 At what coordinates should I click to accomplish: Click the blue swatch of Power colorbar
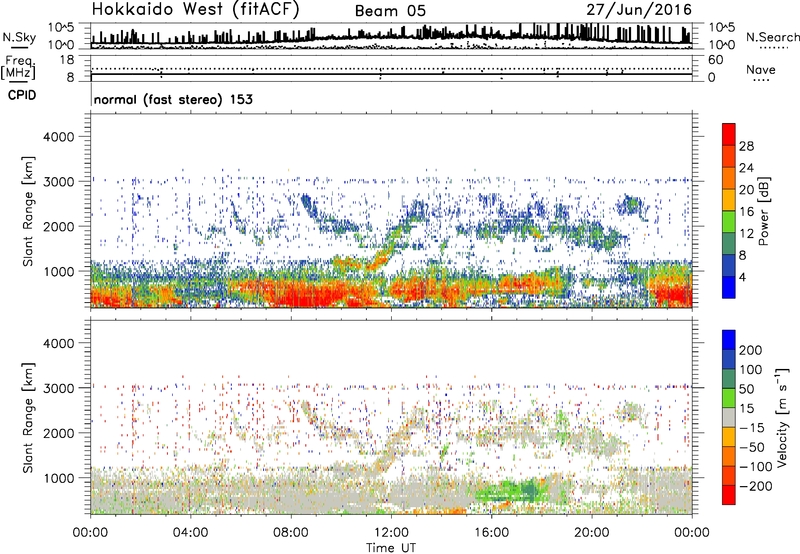[x=729, y=288]
